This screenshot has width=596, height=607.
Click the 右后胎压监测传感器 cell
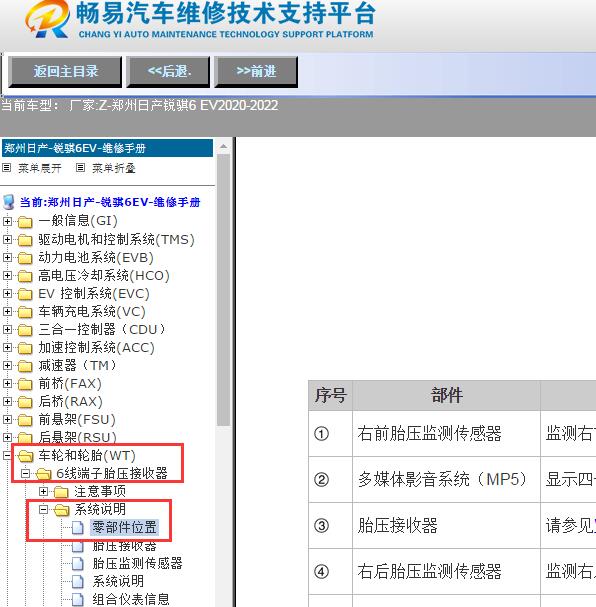coord(446,572)
